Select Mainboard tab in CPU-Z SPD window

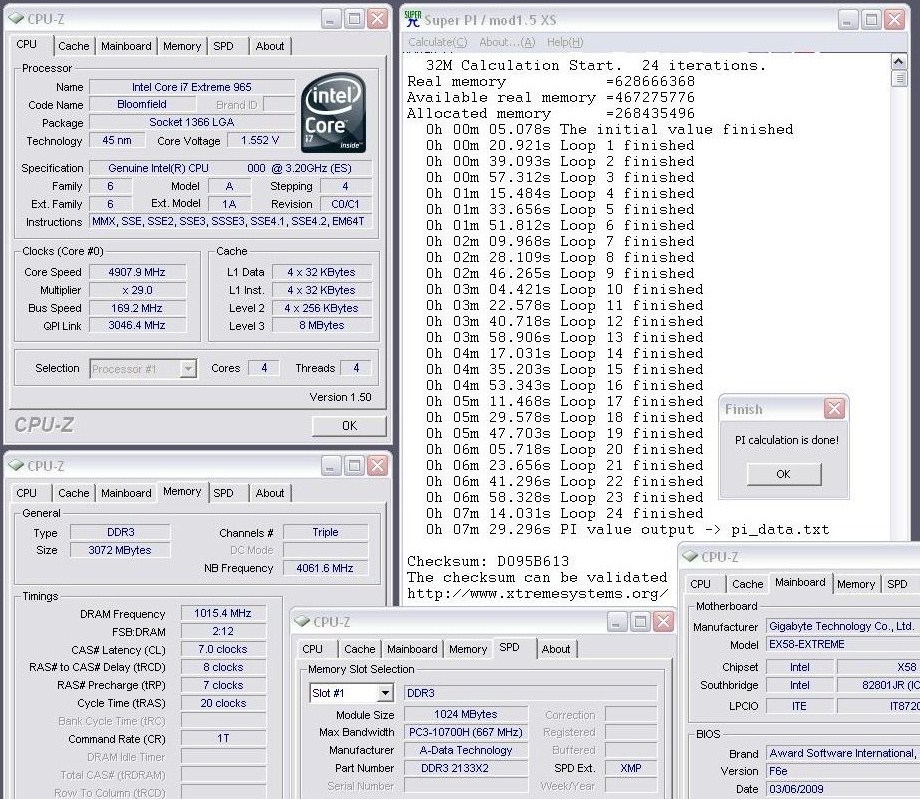[x=412, y=649]
